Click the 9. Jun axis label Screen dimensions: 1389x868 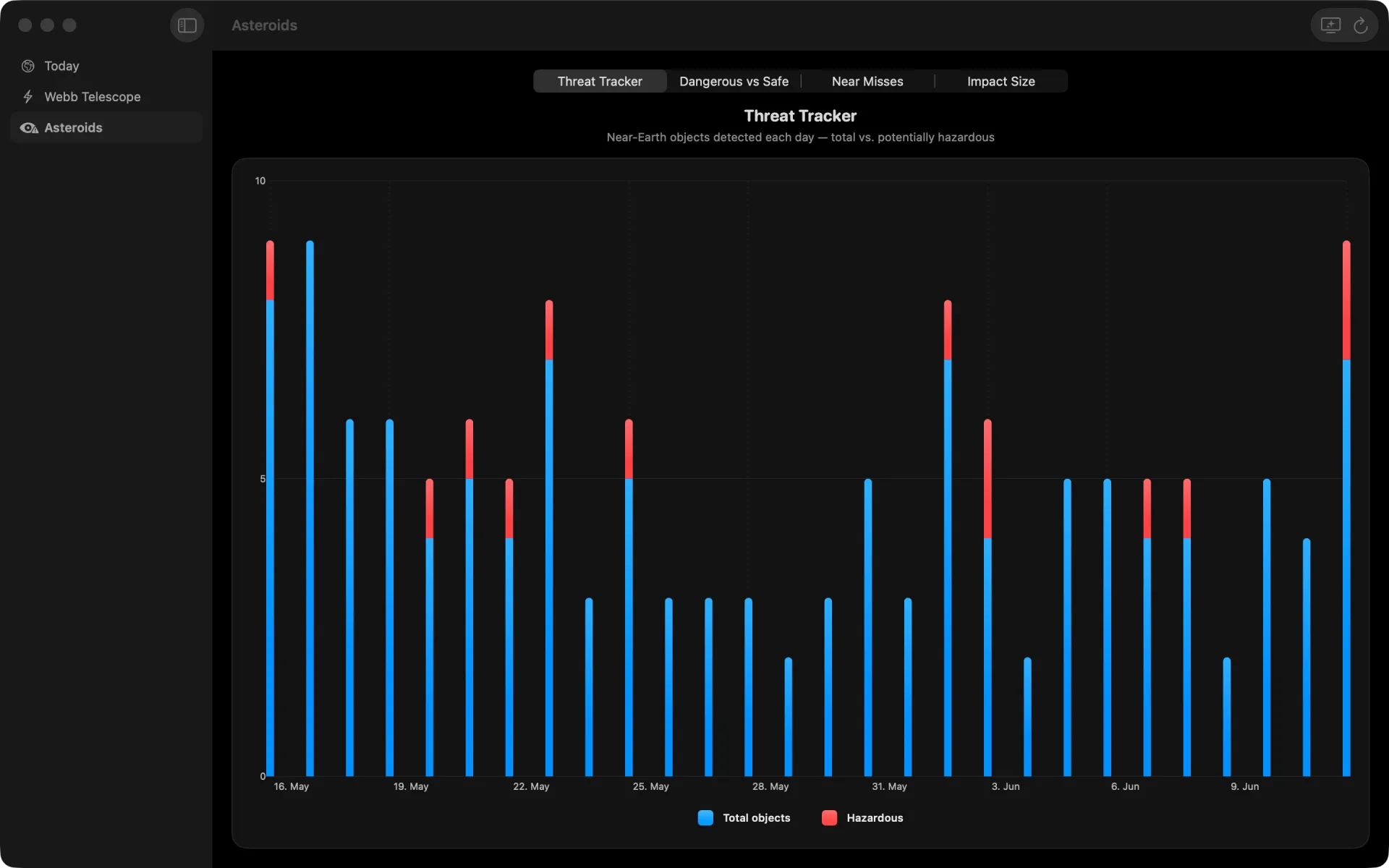point(1244,786)
